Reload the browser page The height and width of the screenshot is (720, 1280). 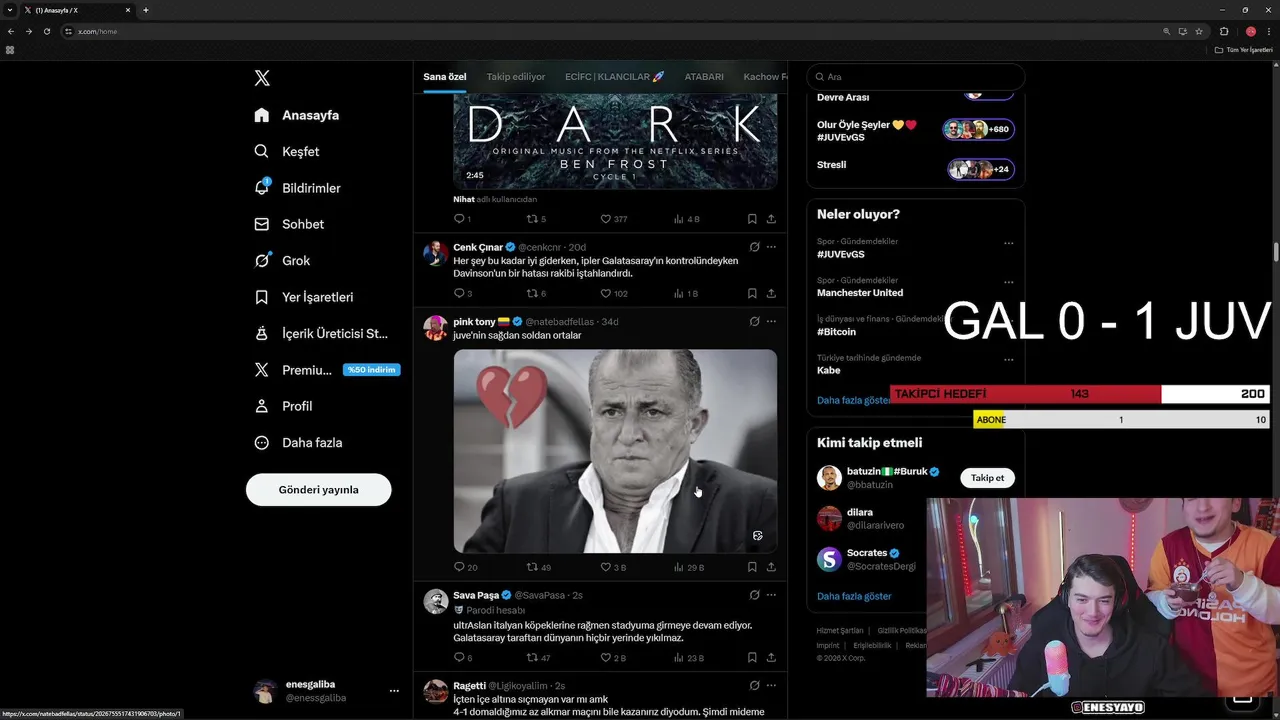[x=46, y=31]
